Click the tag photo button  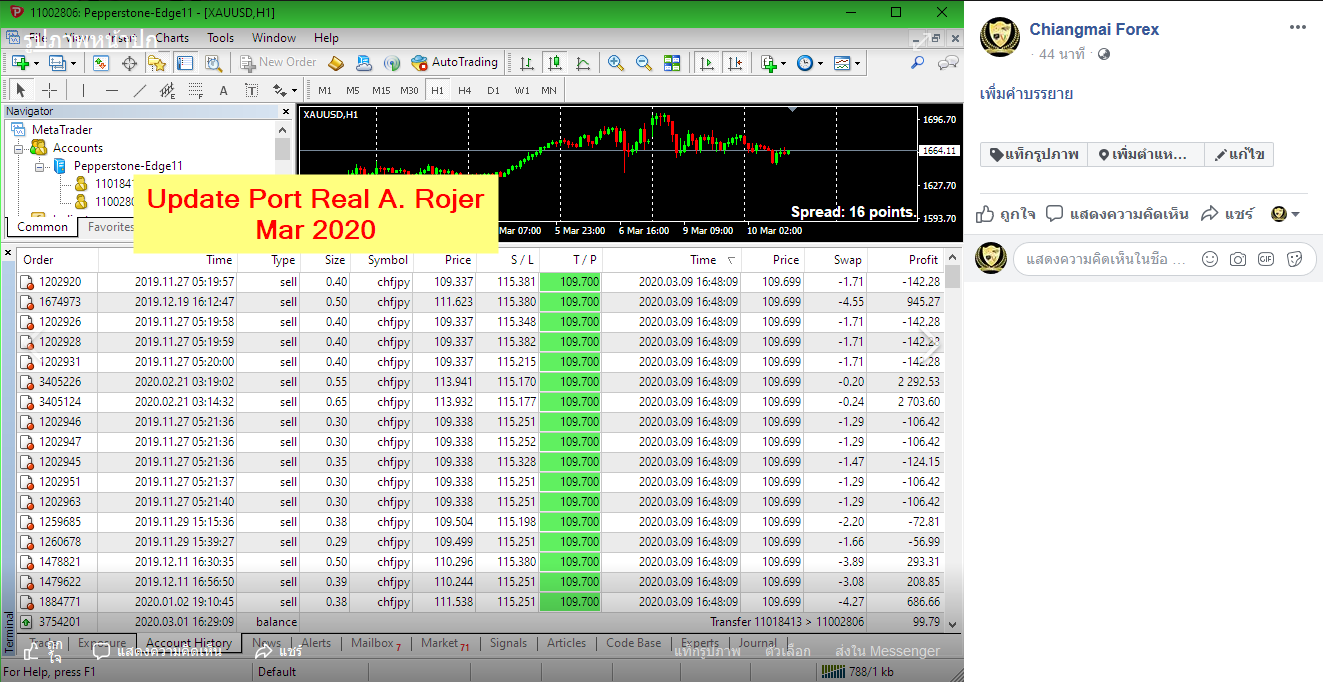(1034, 154)
